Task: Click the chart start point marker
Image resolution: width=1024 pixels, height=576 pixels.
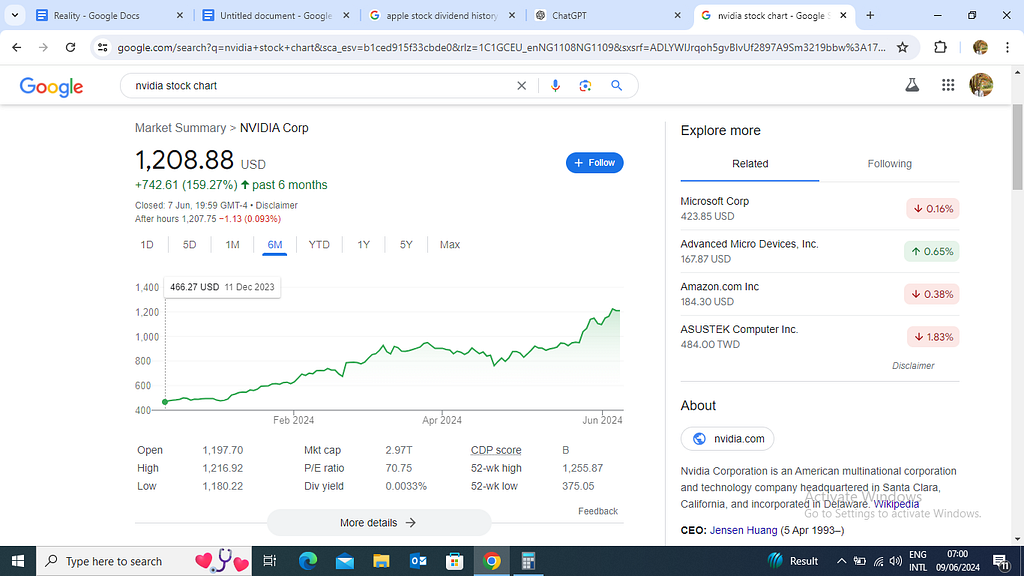Action: [x=165, y=402]
